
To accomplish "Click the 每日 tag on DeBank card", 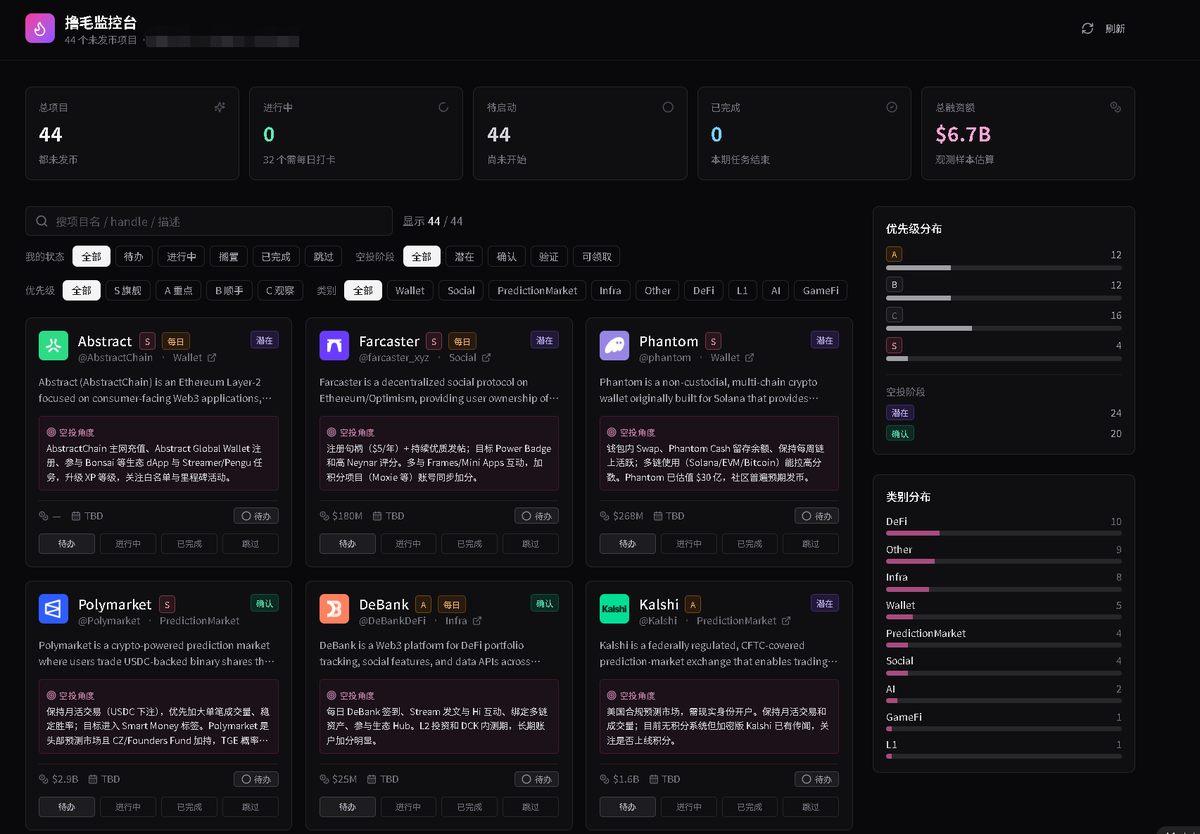I will click(453, 605).
